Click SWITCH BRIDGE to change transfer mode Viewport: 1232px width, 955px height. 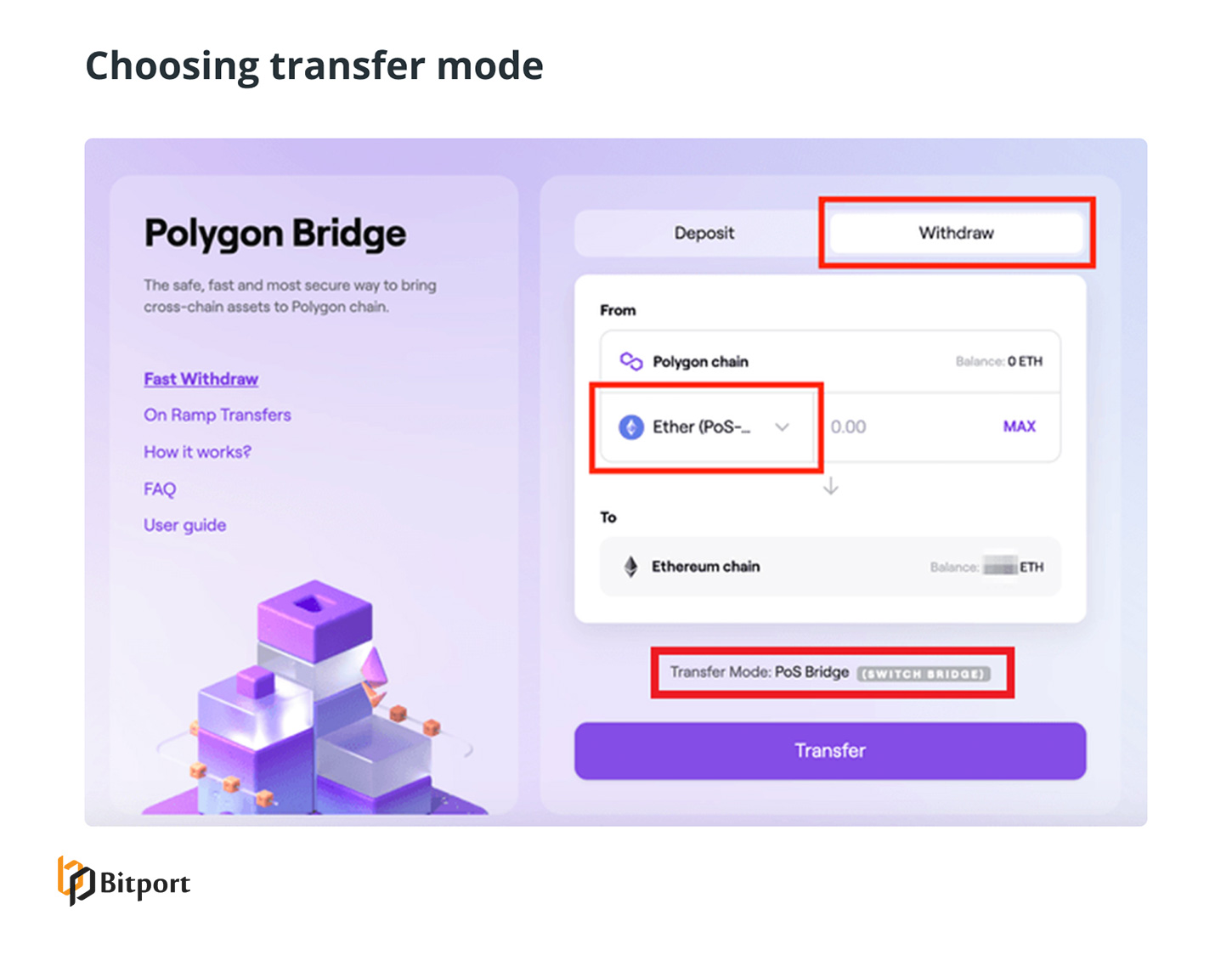(x=925, y=673)
